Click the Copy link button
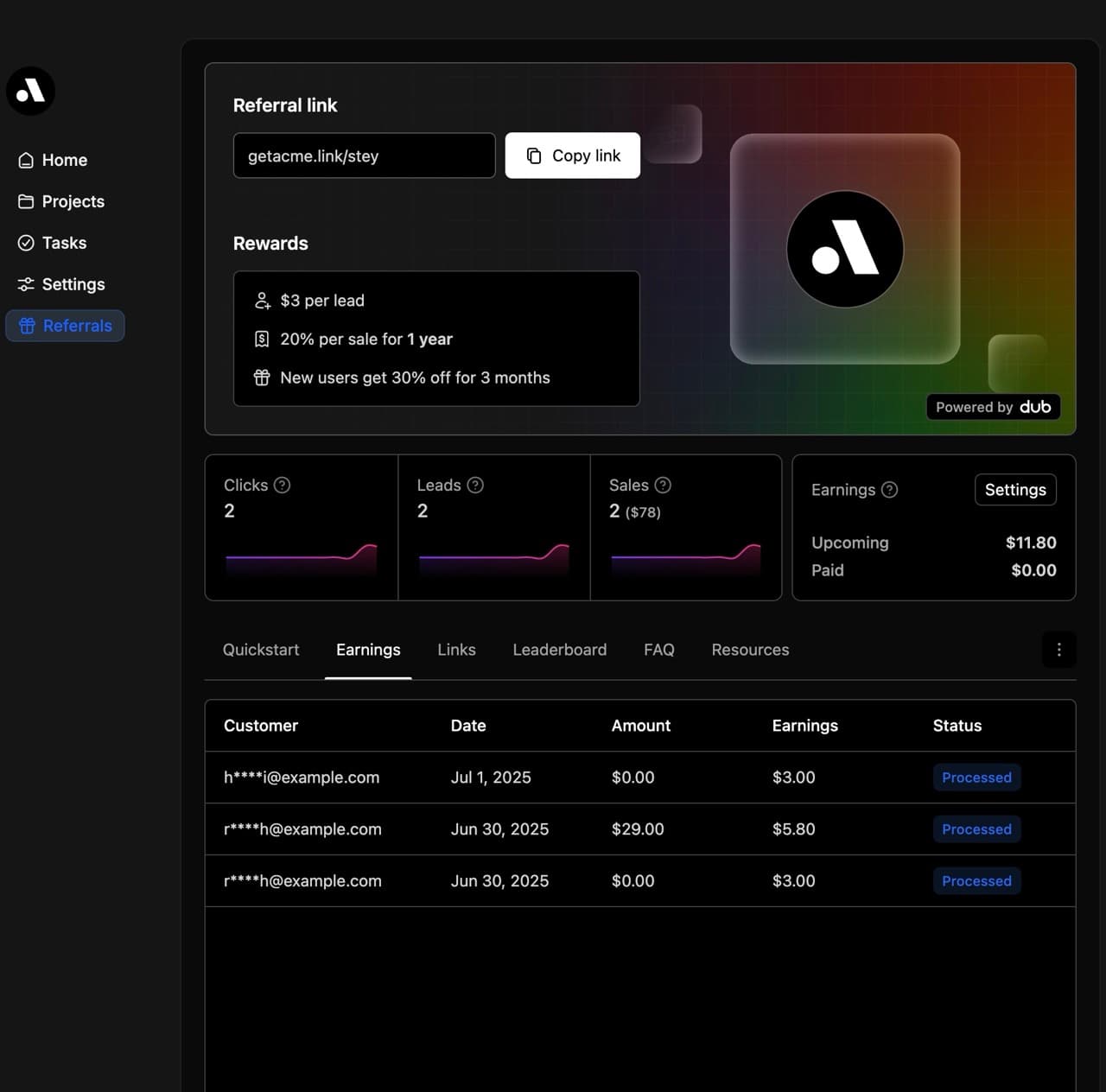The width and height of the screenshot is (1106, 1092). (573, 156)
